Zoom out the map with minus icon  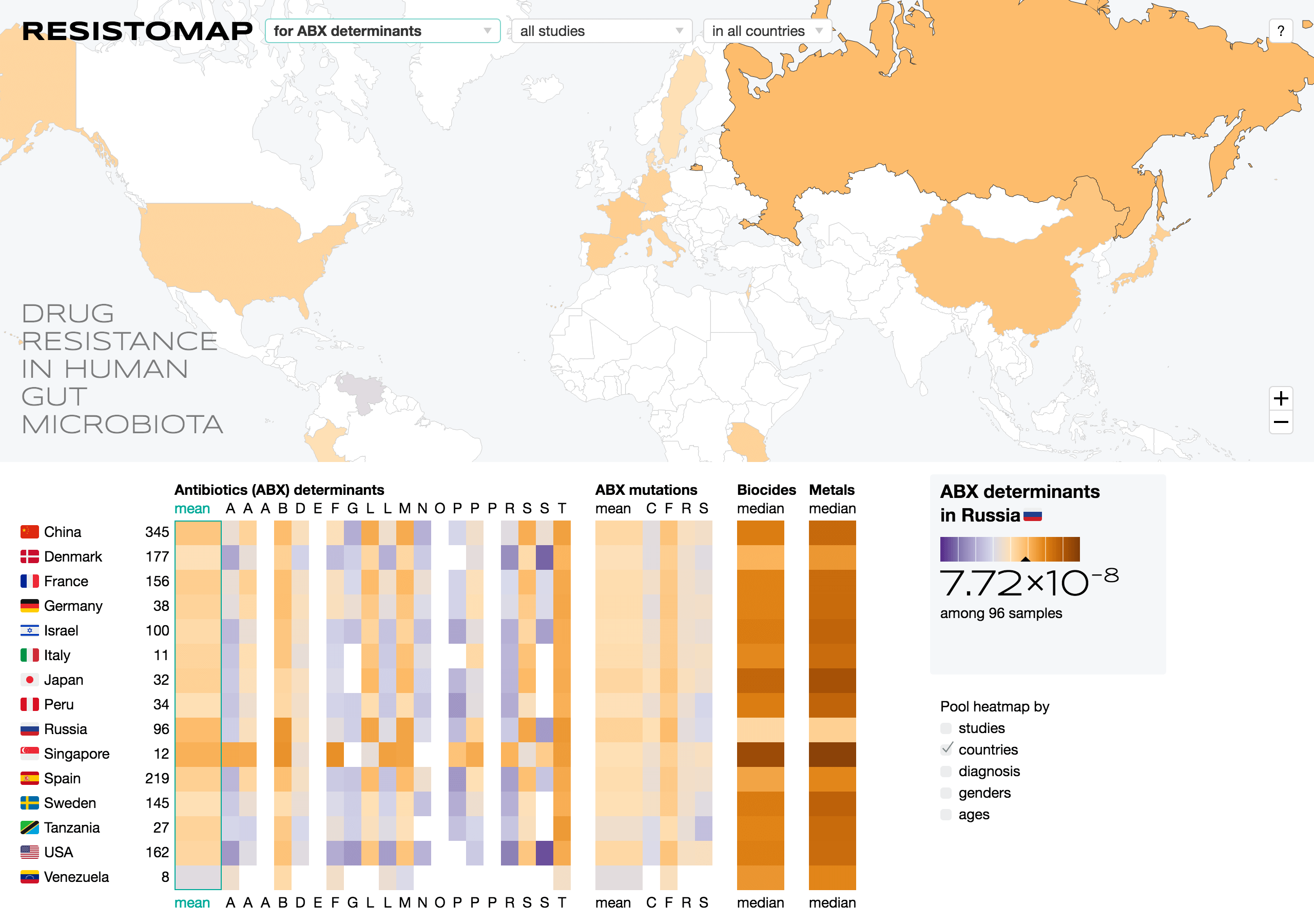(x=1280, y=422)
